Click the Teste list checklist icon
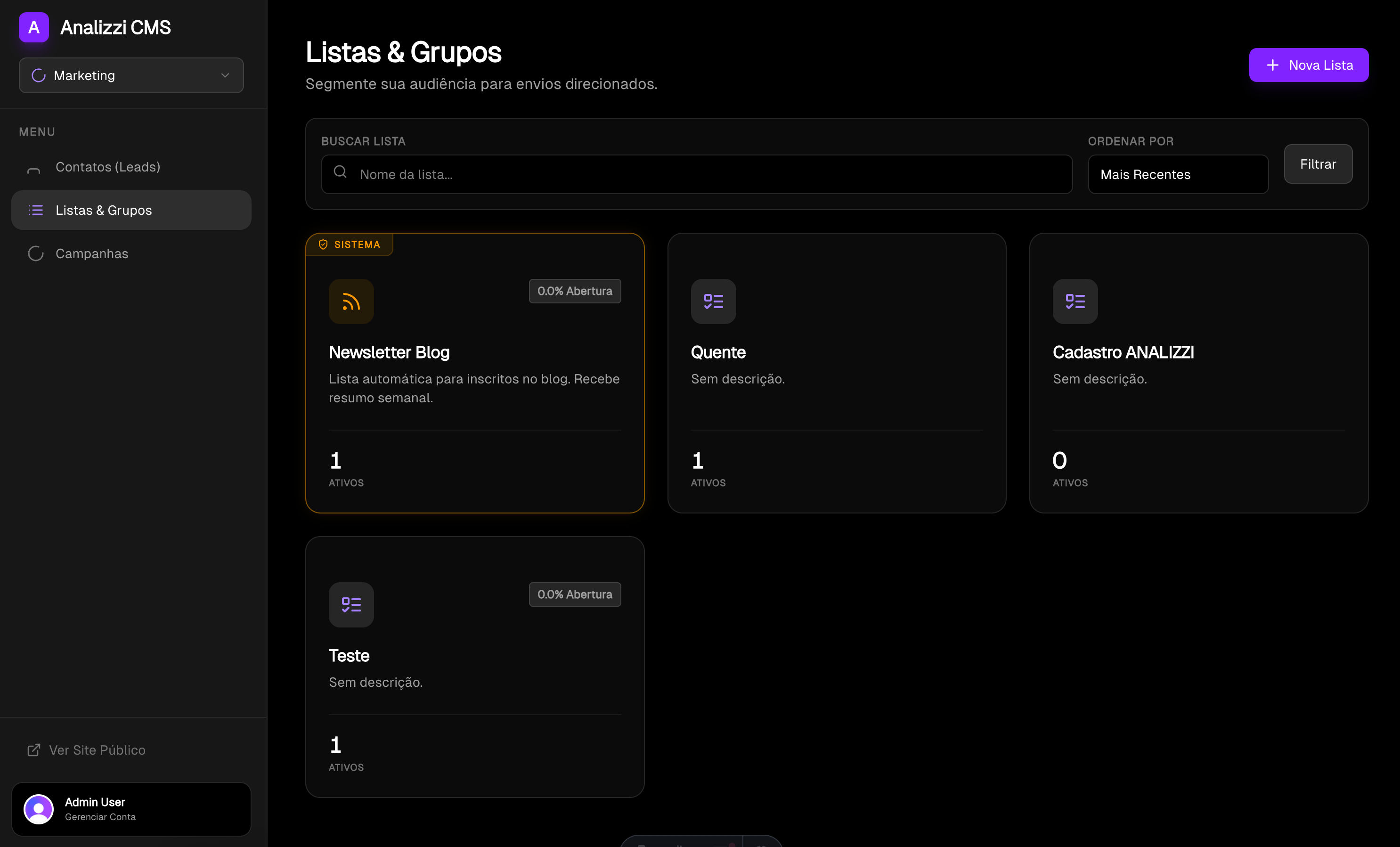This screenshot has width=1400, height=847. [351, 605]
